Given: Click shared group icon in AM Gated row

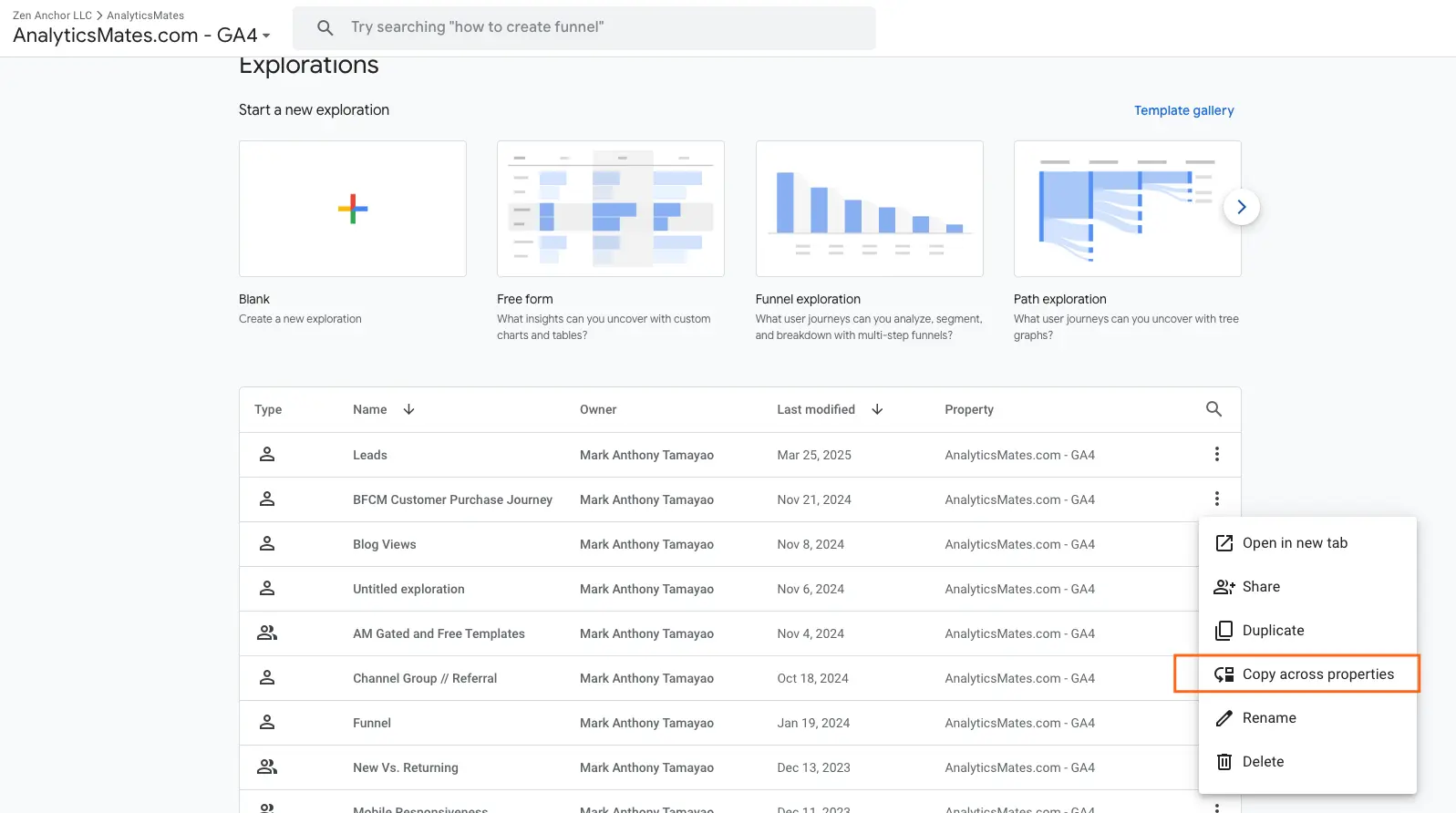Looking at the screenshot, I should [267, 633].
